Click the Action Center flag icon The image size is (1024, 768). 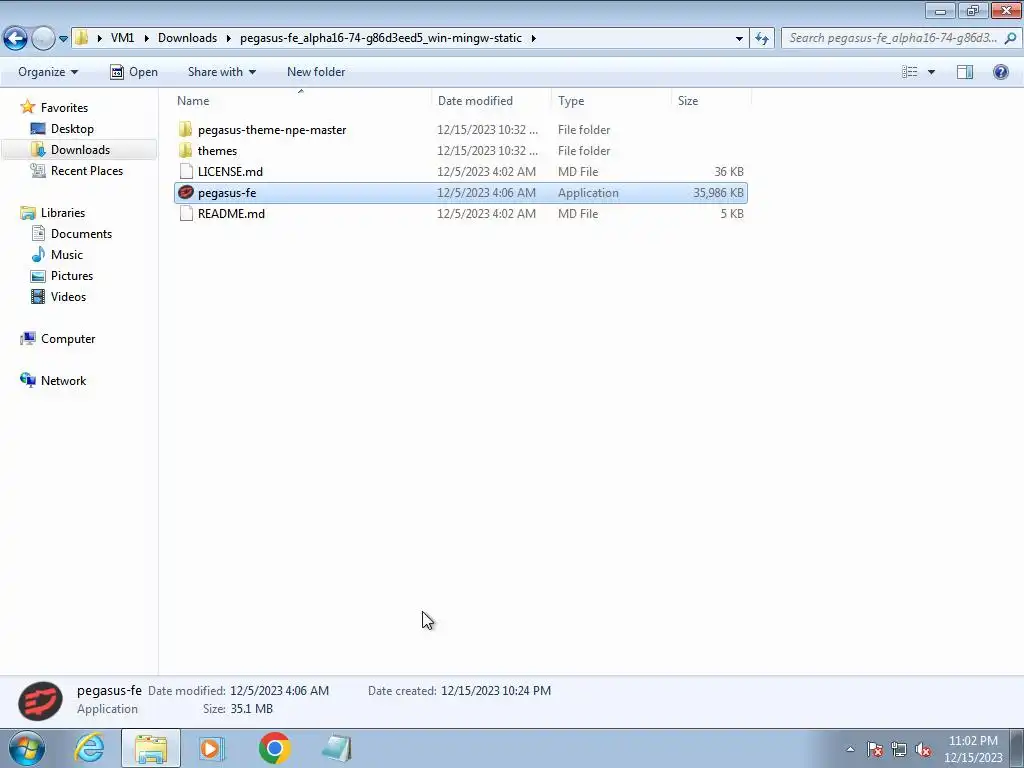(875, 749)
